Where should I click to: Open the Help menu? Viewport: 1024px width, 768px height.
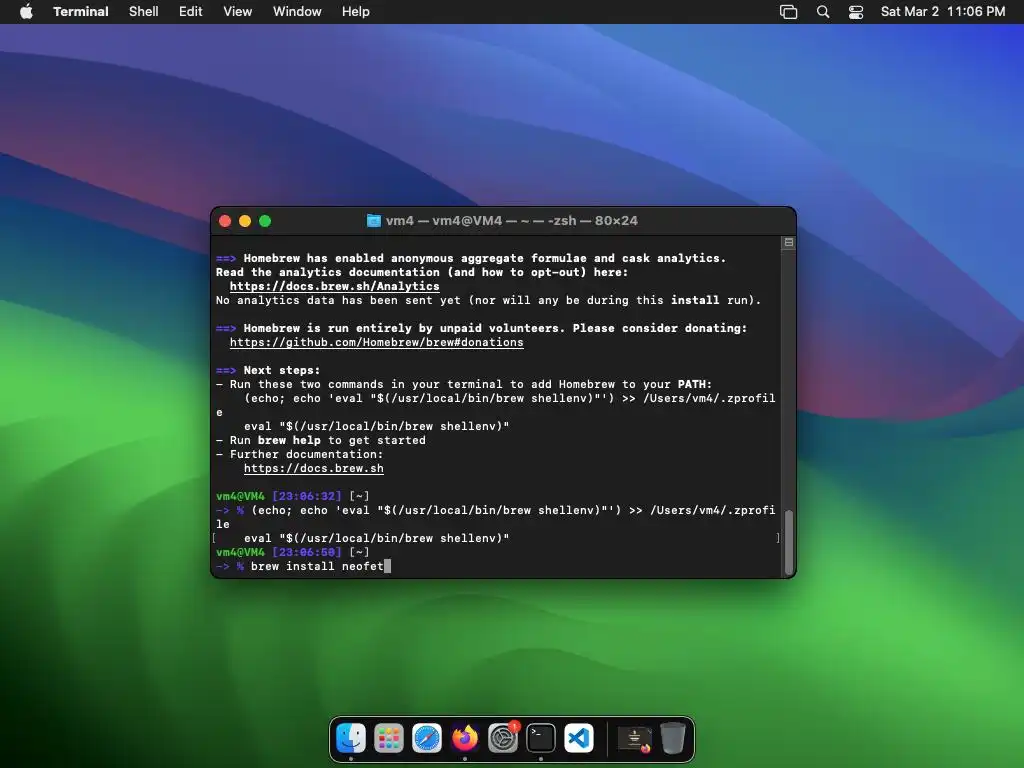[x=356, y=12]
